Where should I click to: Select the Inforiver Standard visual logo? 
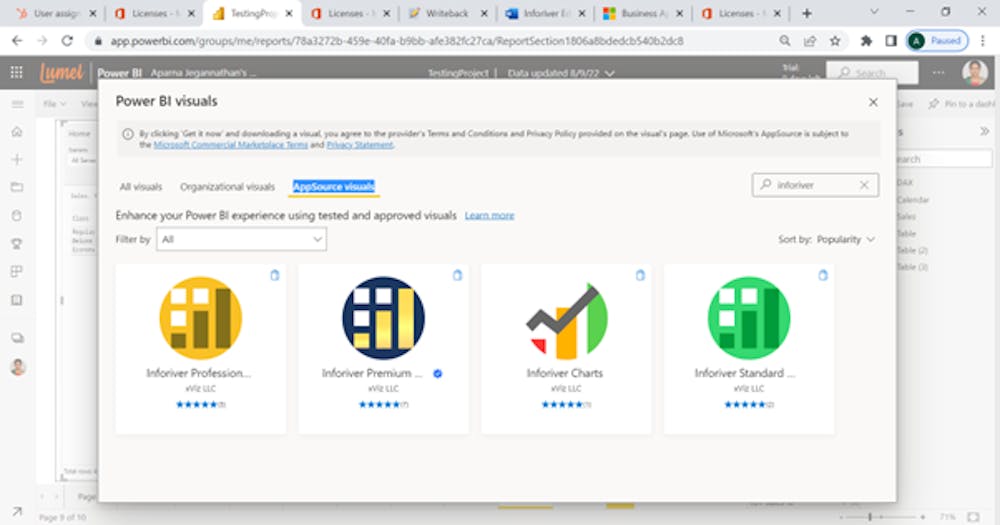click(749, 318)
